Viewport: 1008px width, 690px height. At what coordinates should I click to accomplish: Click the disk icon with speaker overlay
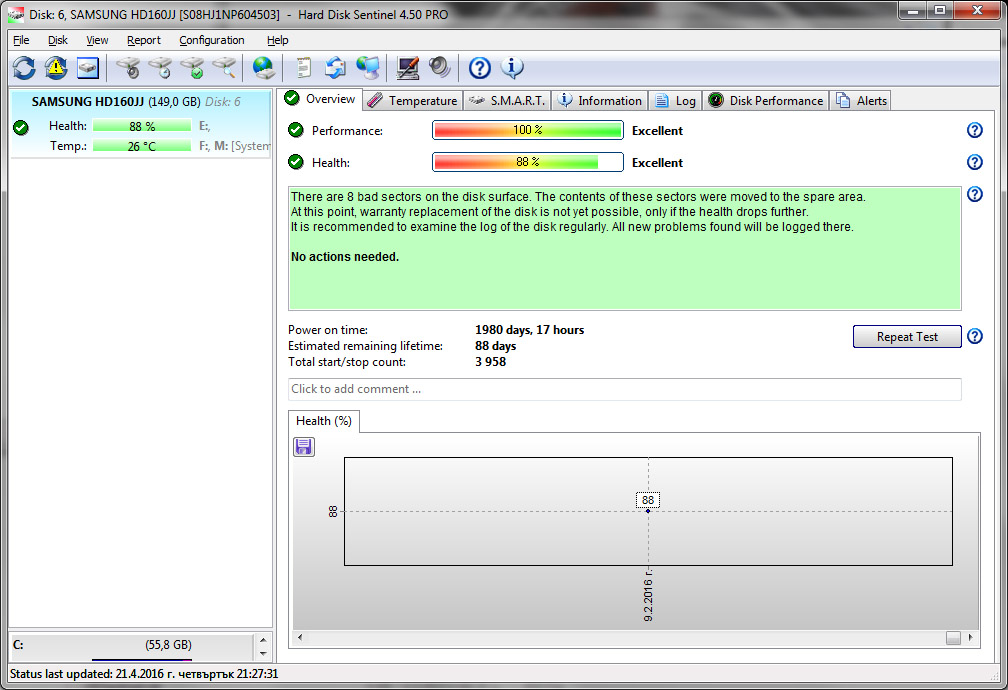pyautogui.click(x=129, y=68)
